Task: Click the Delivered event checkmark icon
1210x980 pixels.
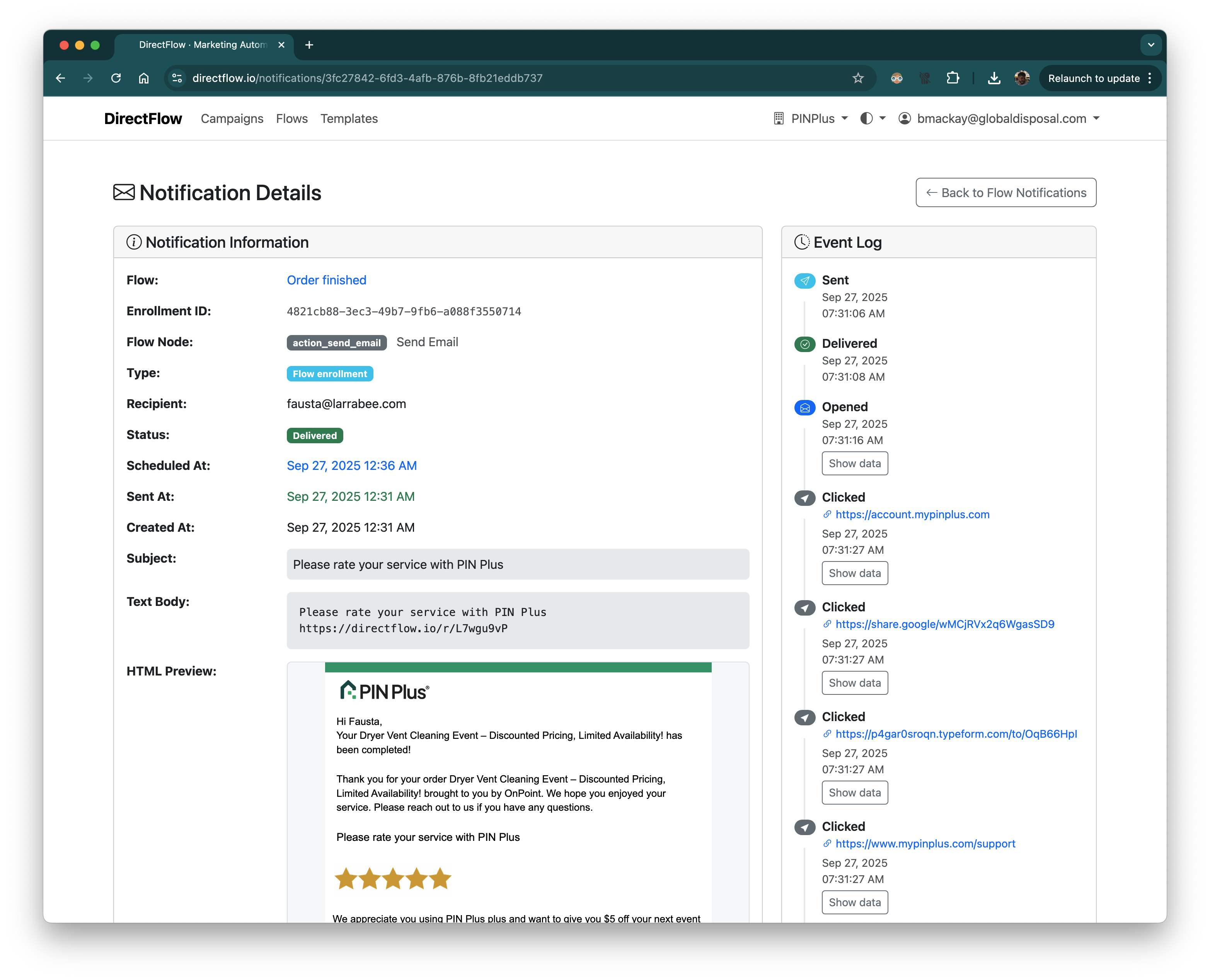Action: click(x=804, y=344)
